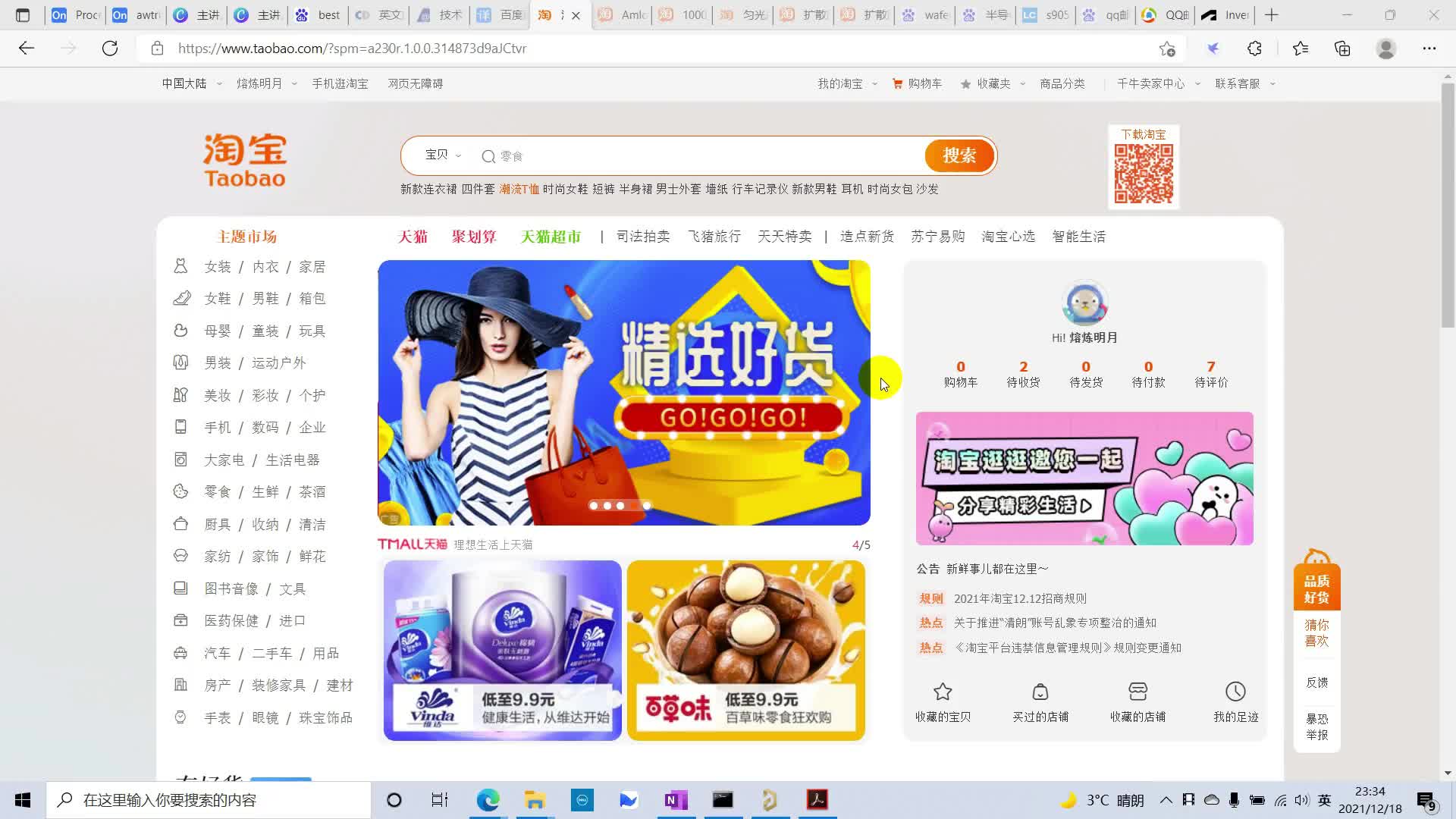The image size is (1456, 819).
Task: Select the 天猫超市 tab
Action: 551,237
